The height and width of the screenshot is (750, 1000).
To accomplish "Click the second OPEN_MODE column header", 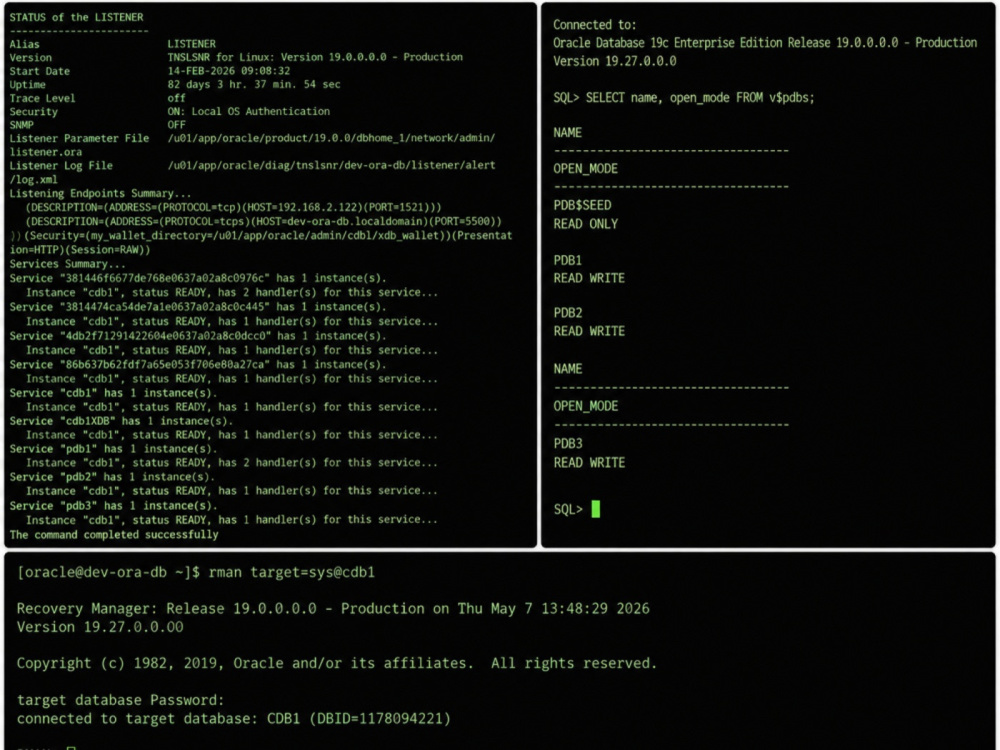I will [x=585, y=406].
